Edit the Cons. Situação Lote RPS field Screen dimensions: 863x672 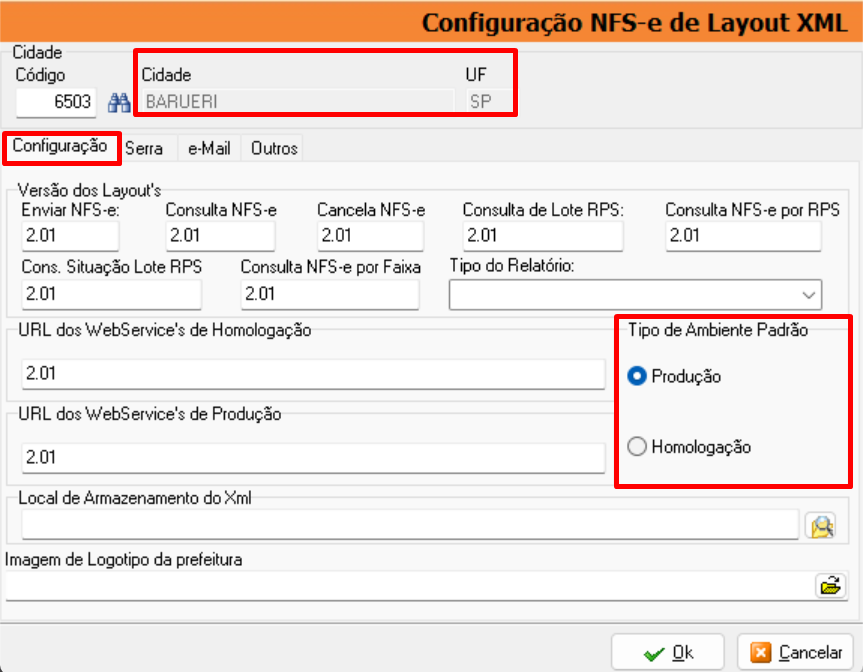tap(112, 294)
